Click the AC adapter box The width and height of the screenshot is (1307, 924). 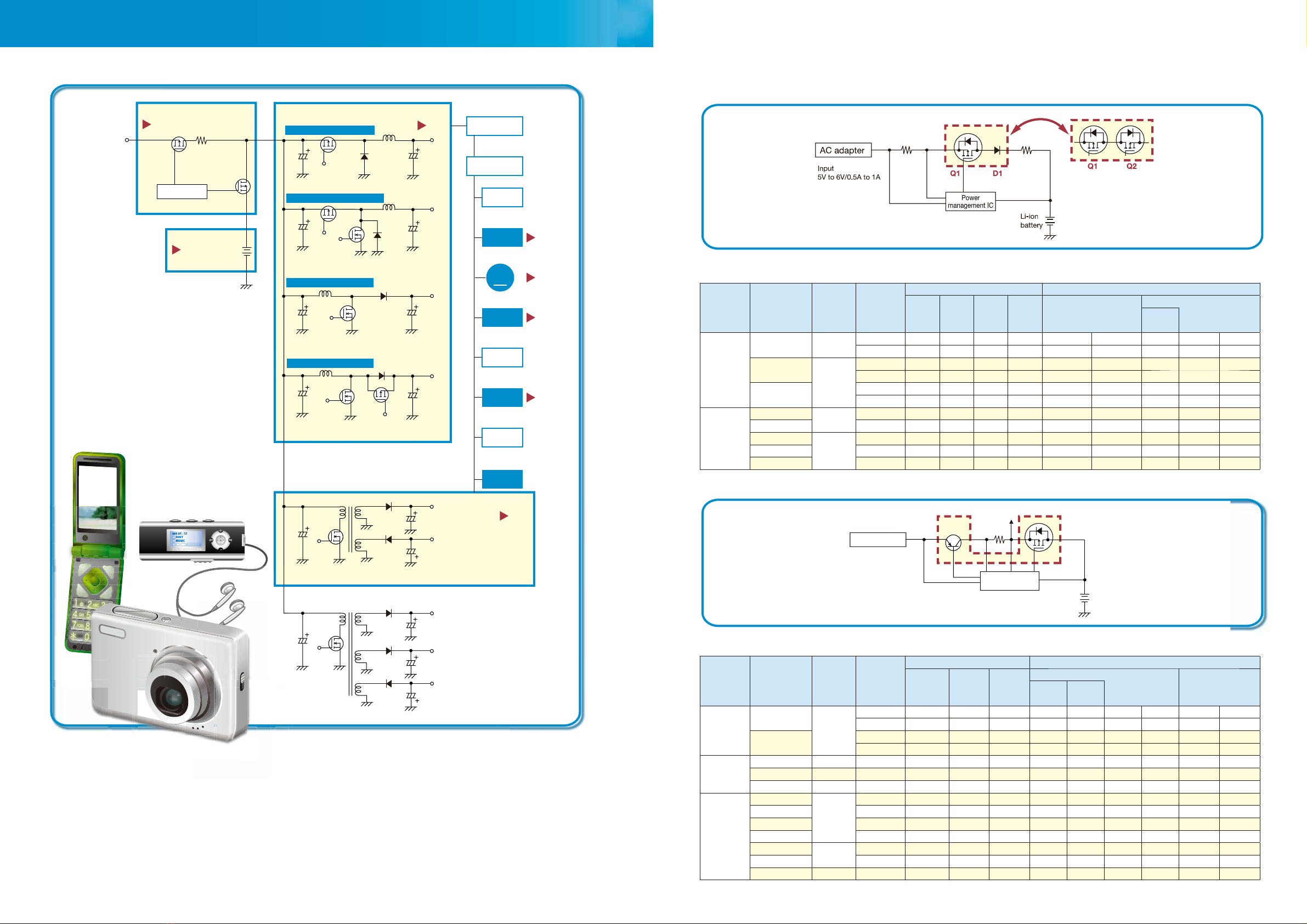[842, 150]
